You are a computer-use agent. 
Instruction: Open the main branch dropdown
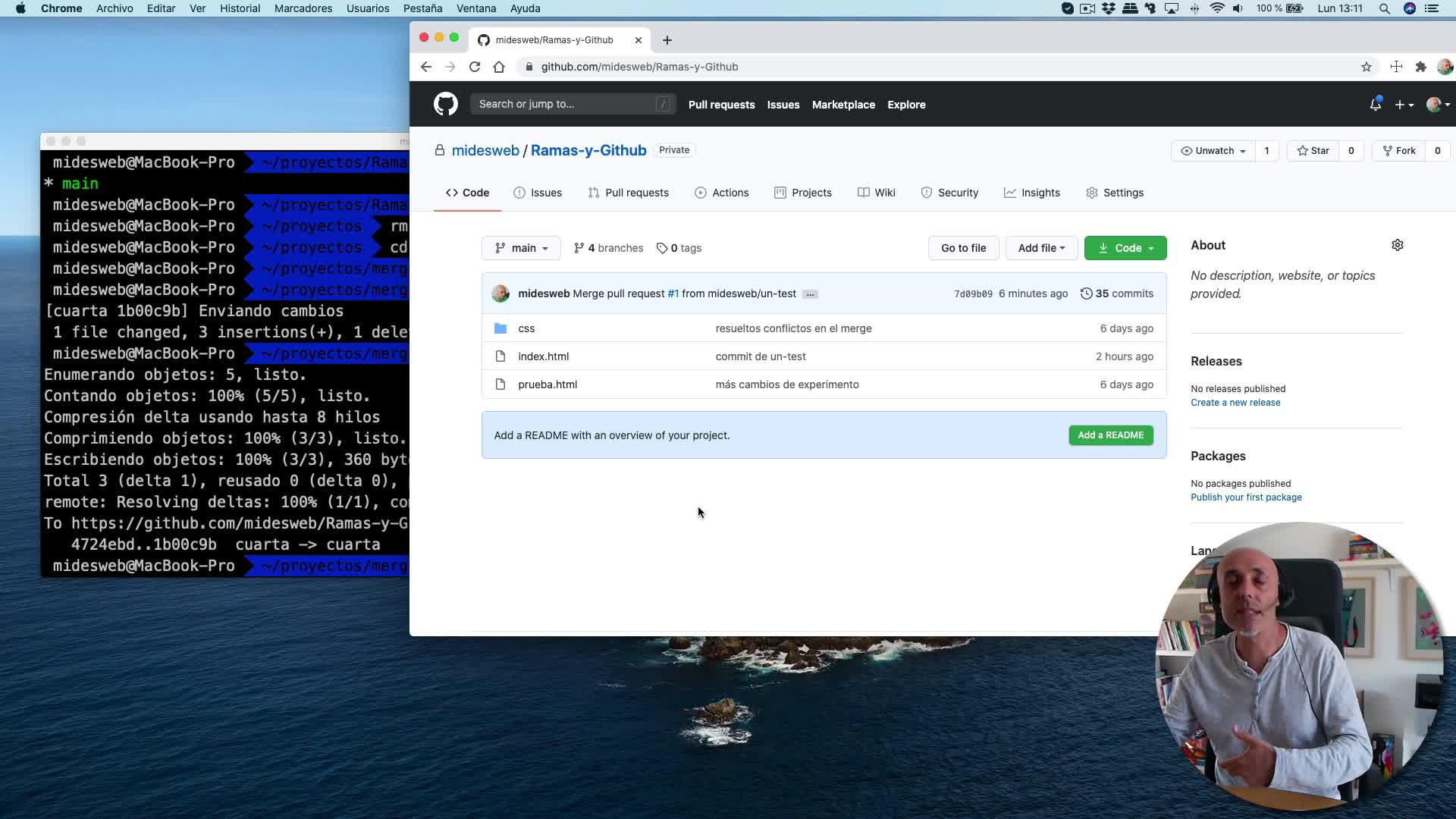pyautogui.click(x=521, y=248)
